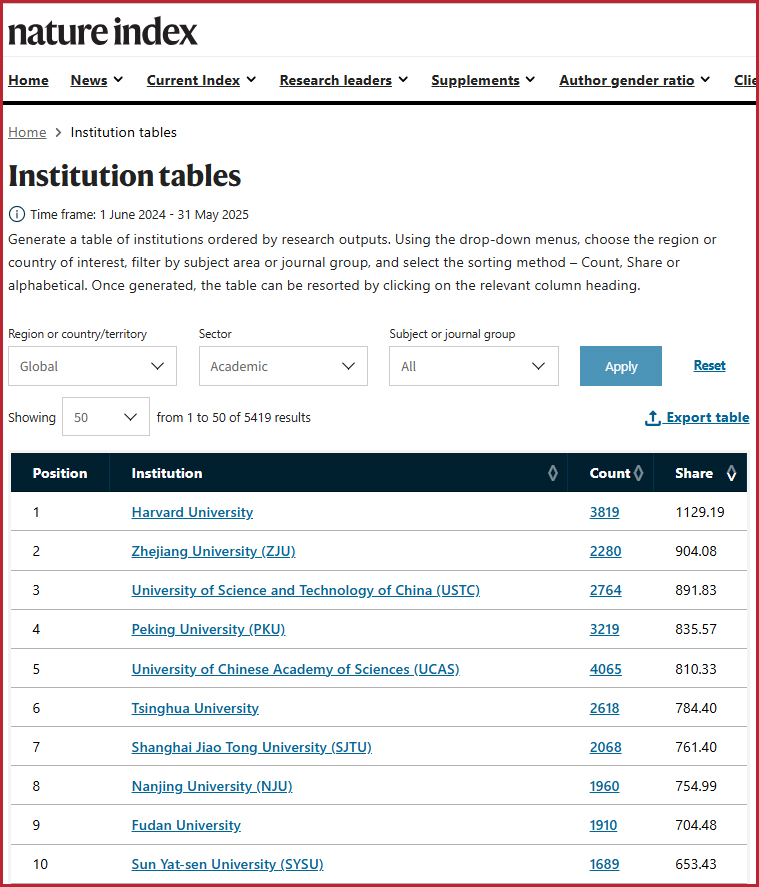Open Sun Yat-sen University (SYSU) link
Viewport: 759px width, 887px height.
(227, 864)
